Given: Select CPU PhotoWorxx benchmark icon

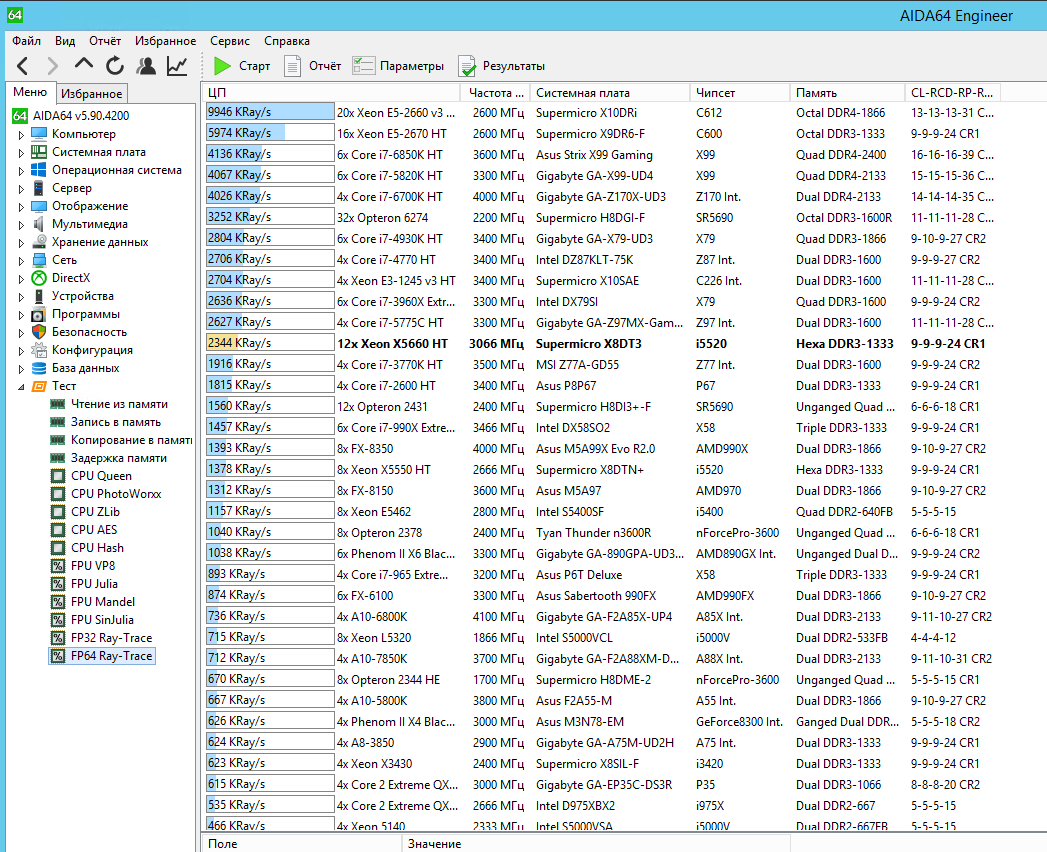Looking at the screenshot, I should tap(58, 494).
